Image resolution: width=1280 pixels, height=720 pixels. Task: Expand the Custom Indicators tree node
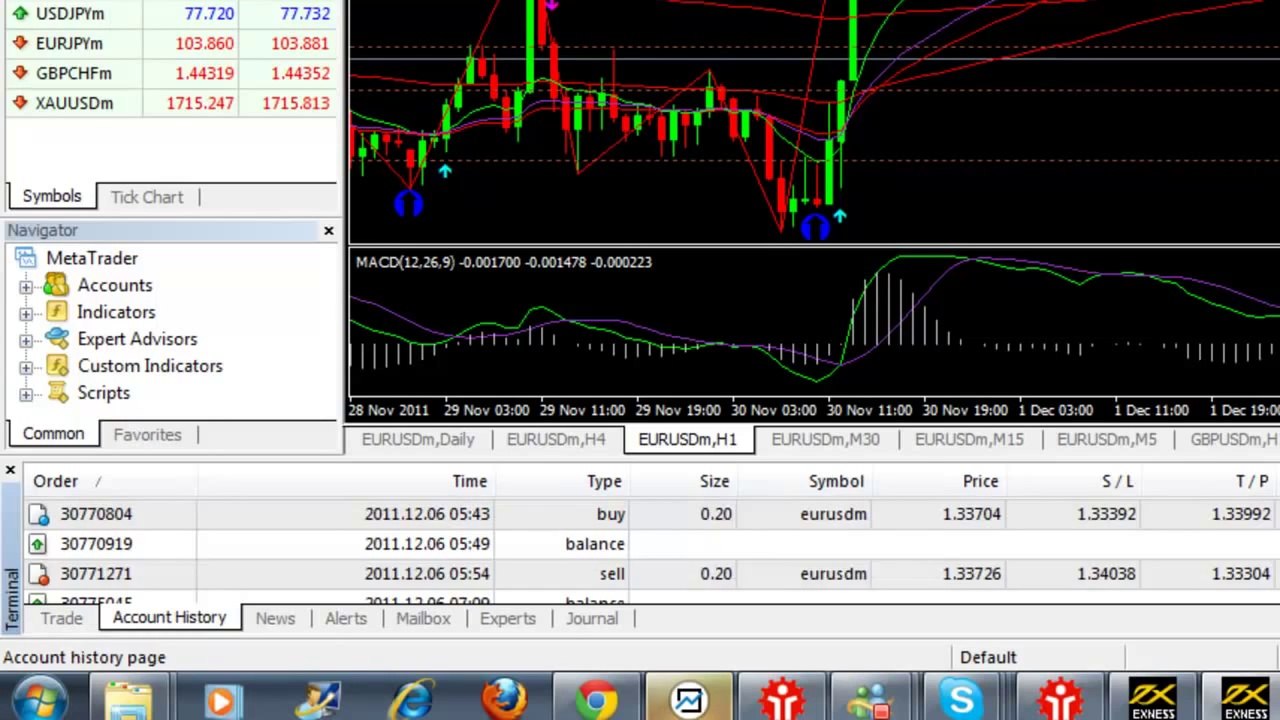(26, 367)
